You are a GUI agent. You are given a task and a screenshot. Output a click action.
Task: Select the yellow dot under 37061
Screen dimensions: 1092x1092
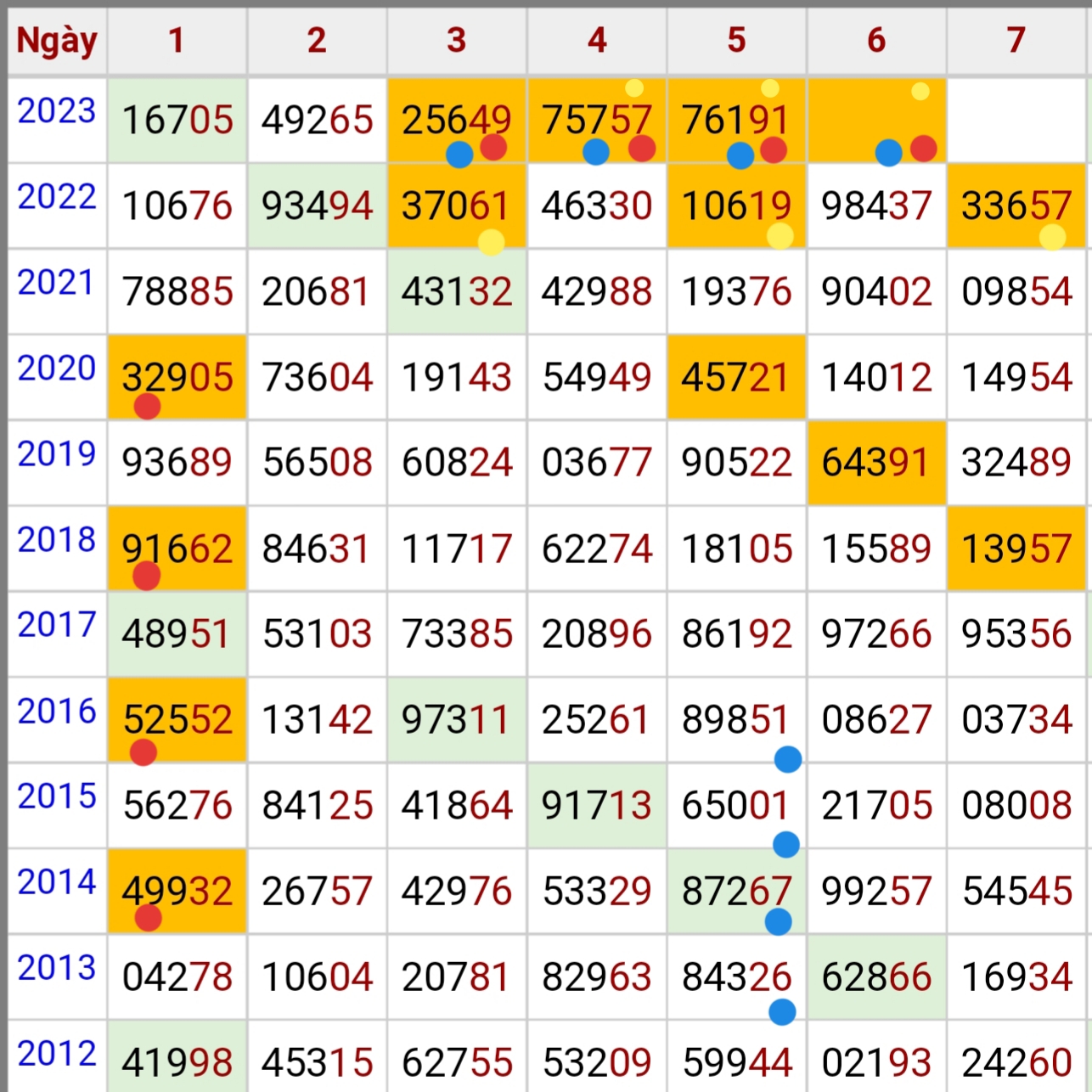pyautogui.click(x=491, y=242)
